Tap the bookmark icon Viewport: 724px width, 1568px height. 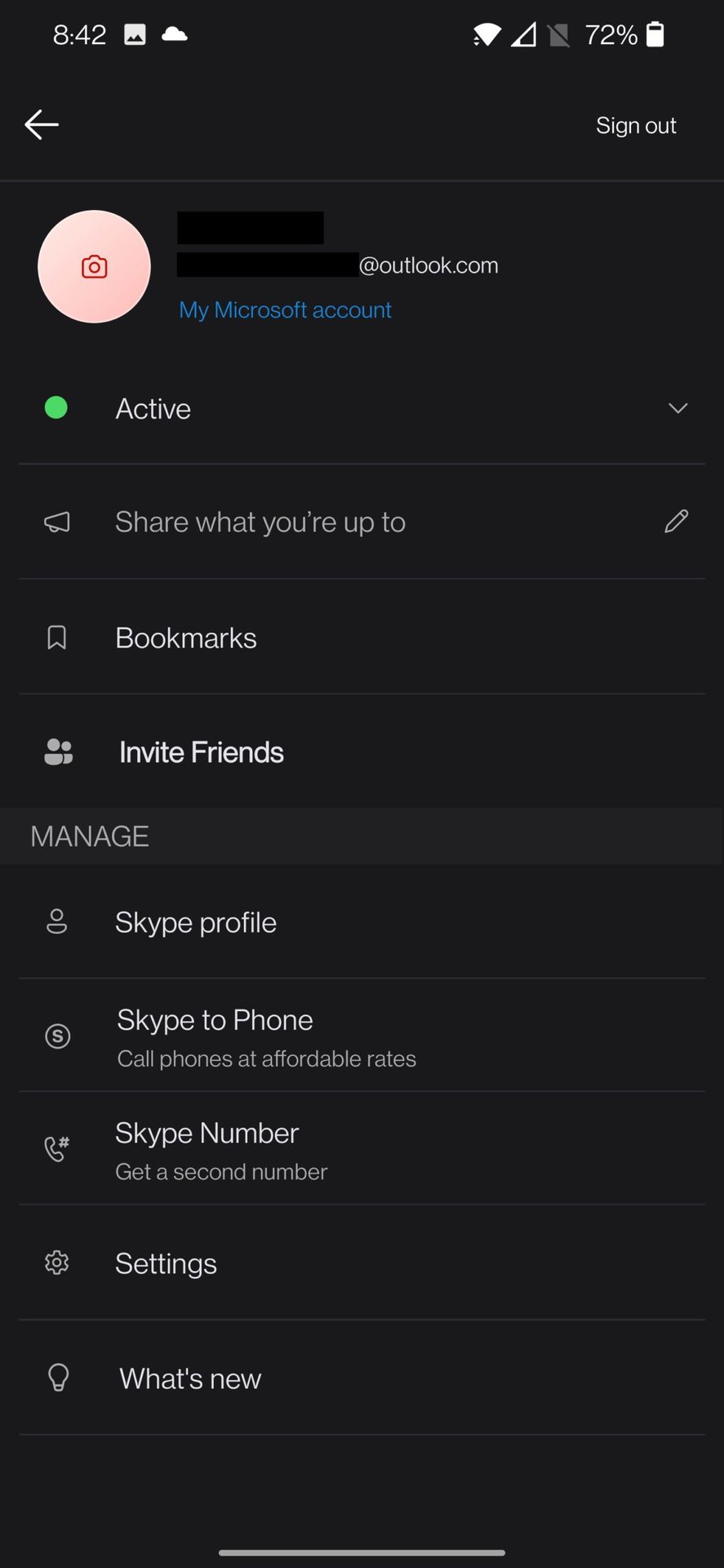[57, 638]
